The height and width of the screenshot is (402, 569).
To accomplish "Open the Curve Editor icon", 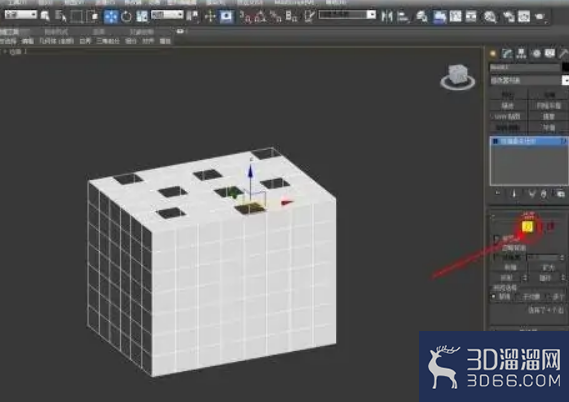I will pos(455,16).
